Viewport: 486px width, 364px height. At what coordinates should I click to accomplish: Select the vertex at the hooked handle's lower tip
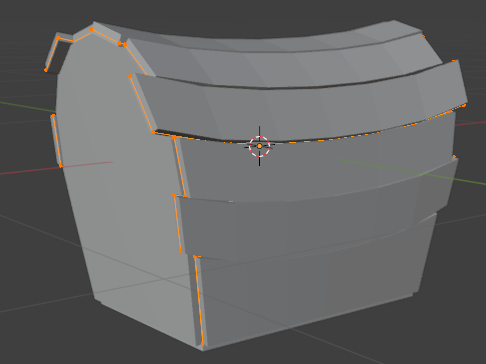46,70
